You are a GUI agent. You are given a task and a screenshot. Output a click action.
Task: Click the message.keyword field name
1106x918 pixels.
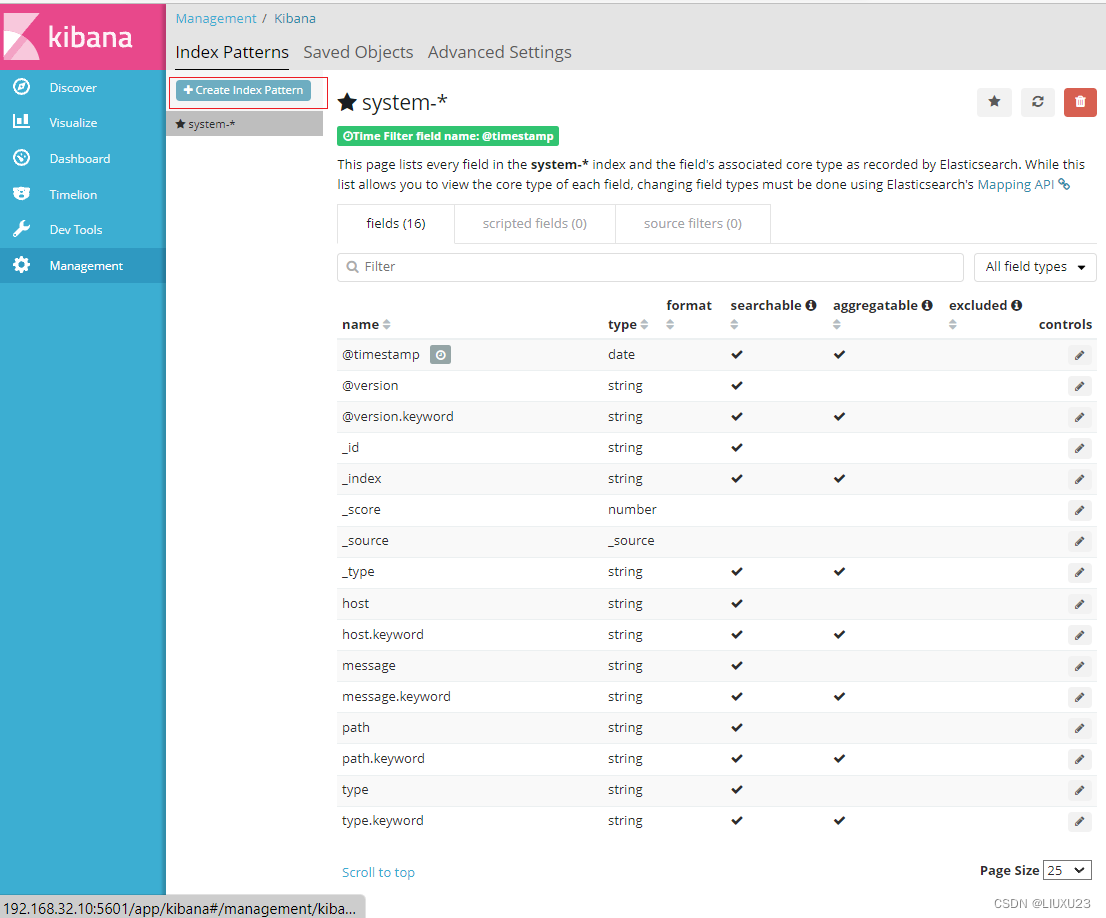click(x=396, y=697)
